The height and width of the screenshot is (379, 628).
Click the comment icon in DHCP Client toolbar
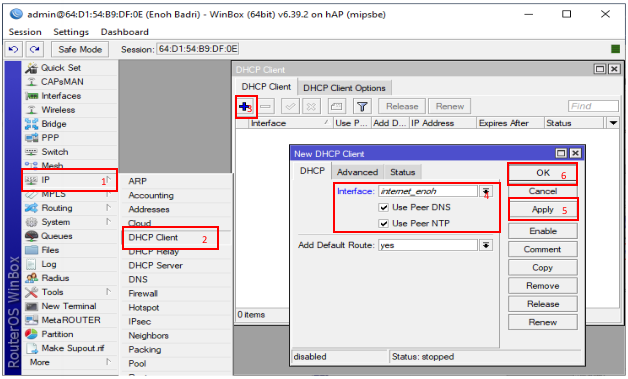point(337,107)
